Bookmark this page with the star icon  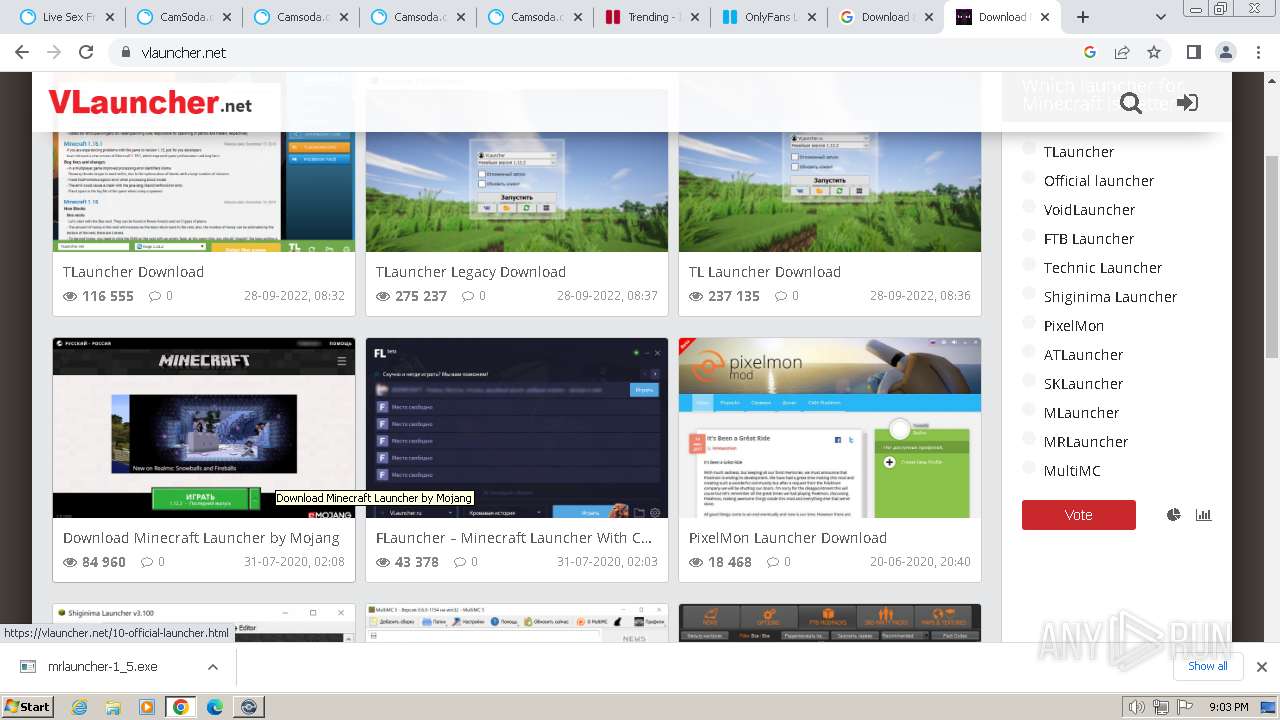[x=1154, y=53]
